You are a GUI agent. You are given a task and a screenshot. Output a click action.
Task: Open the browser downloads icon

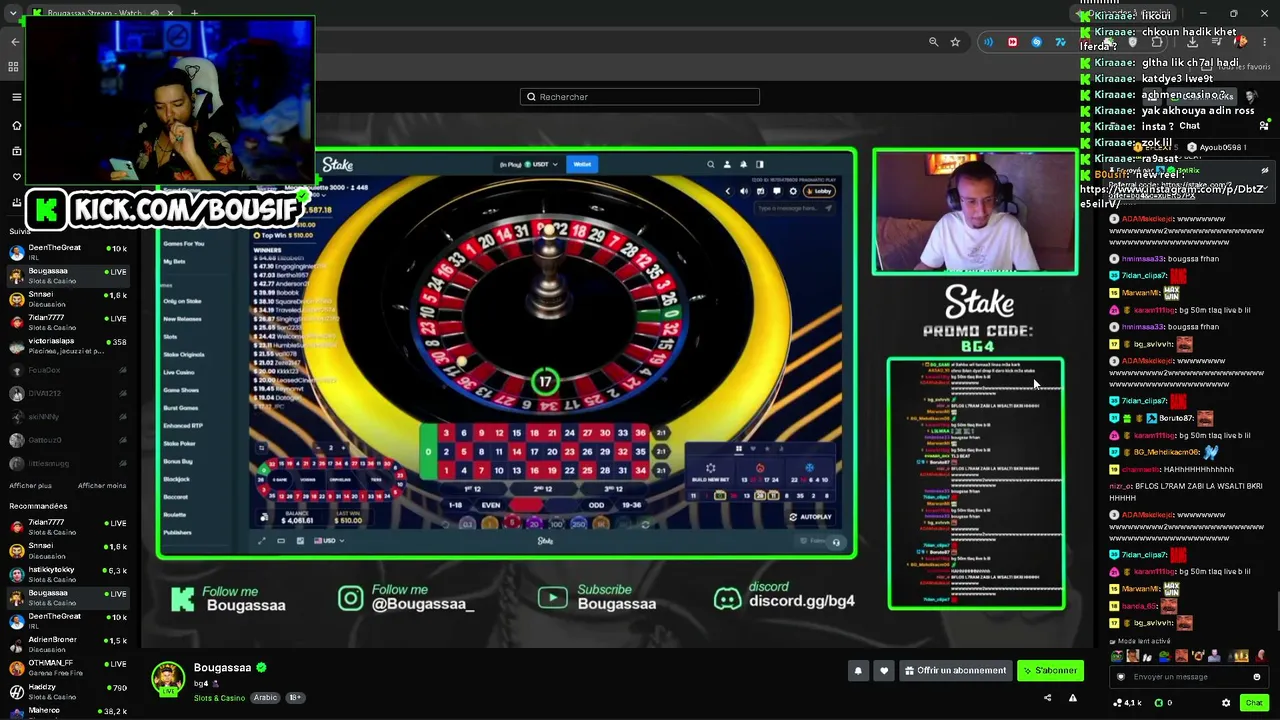(1192, 42)
